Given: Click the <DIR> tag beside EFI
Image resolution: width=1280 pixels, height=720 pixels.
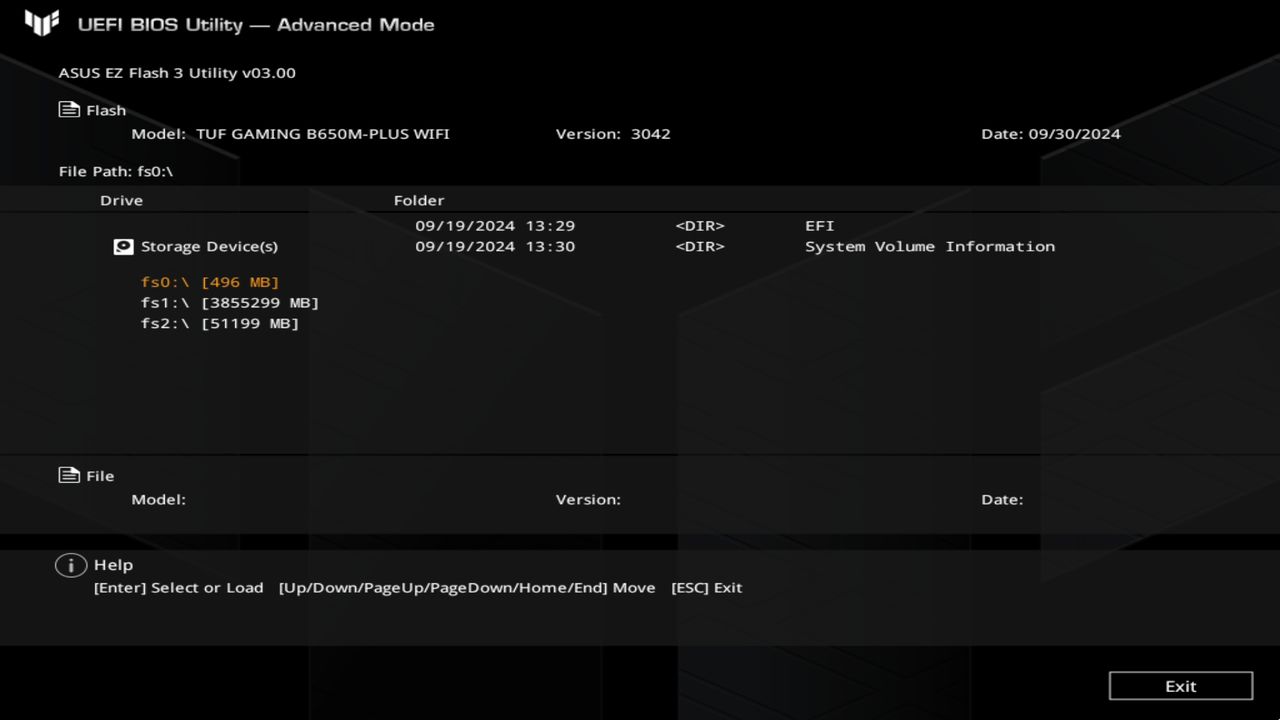Looking at the screenshot, I should coord(700,226).
